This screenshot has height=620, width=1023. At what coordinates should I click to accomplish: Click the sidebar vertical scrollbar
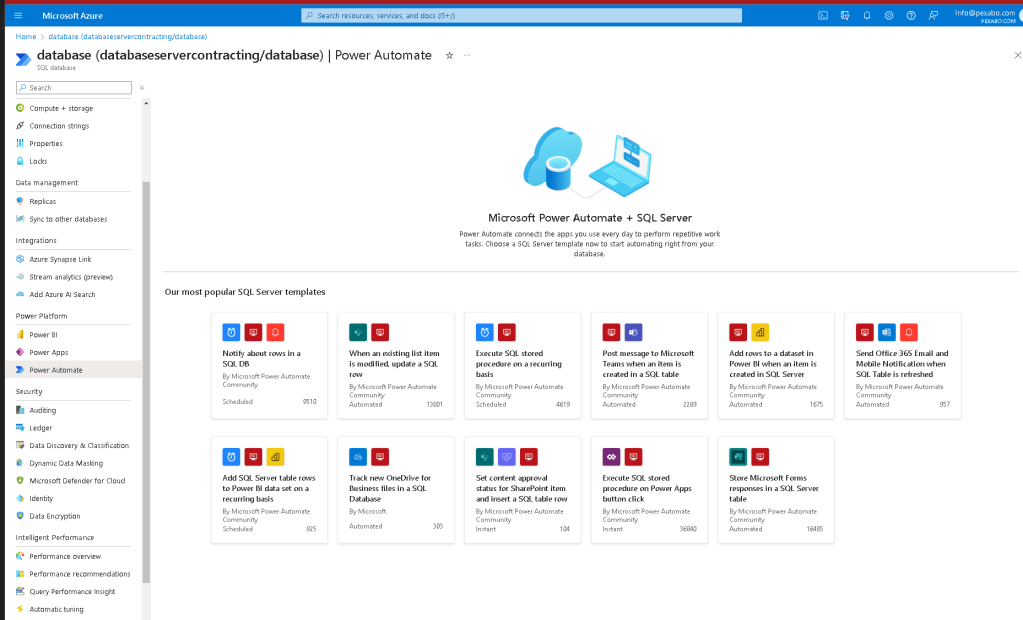click(x=146, y=382)
